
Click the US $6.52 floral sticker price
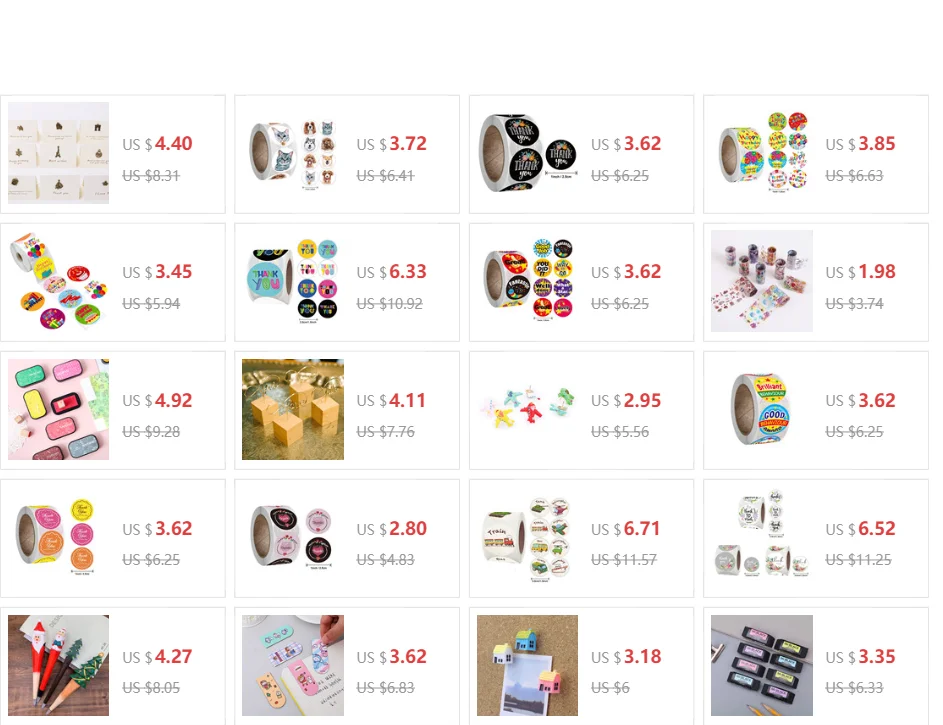click(860, 528)
